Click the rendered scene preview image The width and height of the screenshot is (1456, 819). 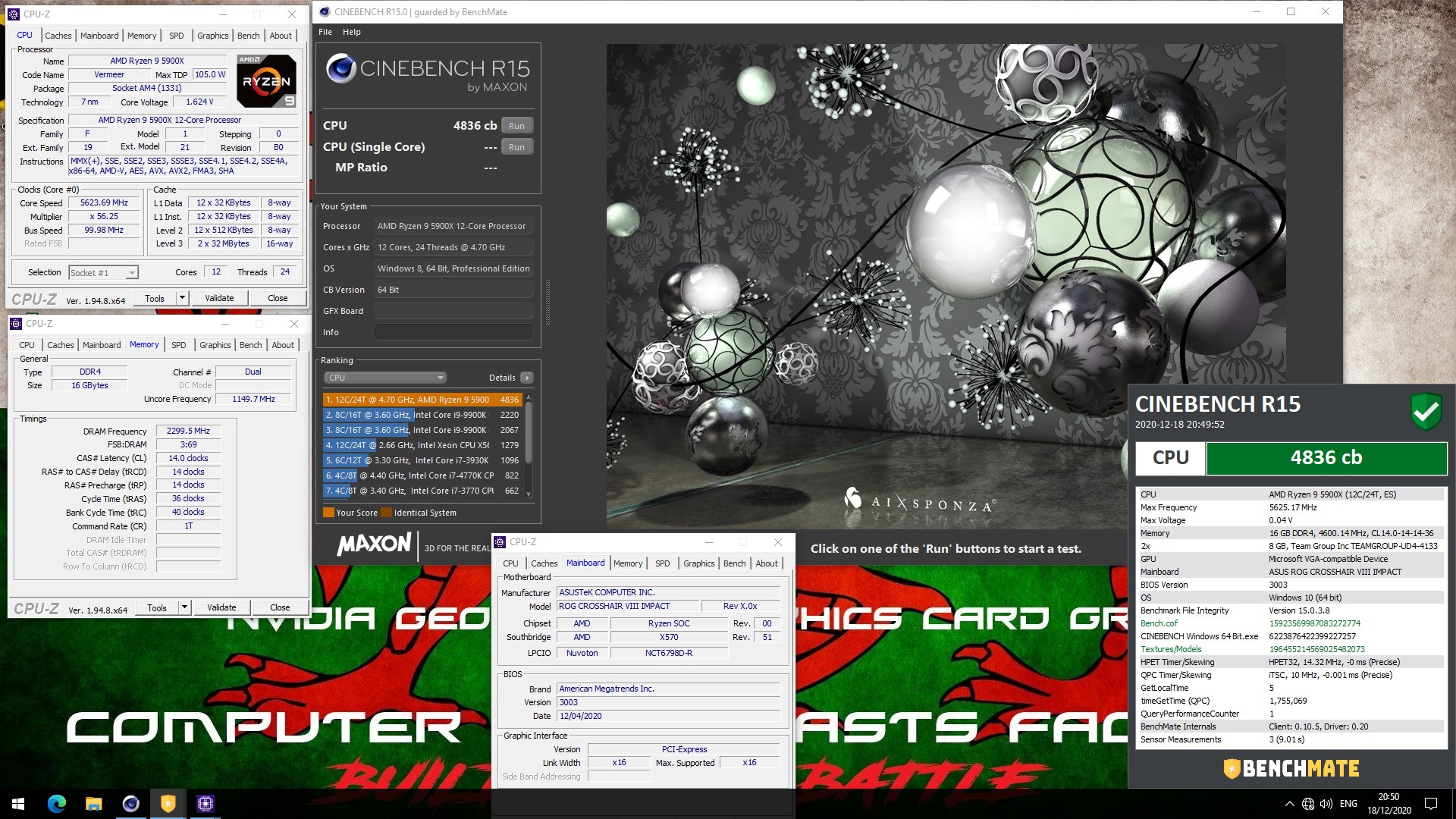945,287
